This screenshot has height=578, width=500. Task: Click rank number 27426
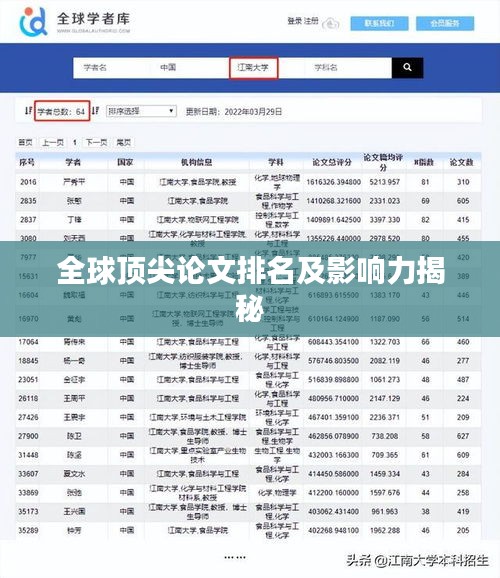tap(28, 417)
